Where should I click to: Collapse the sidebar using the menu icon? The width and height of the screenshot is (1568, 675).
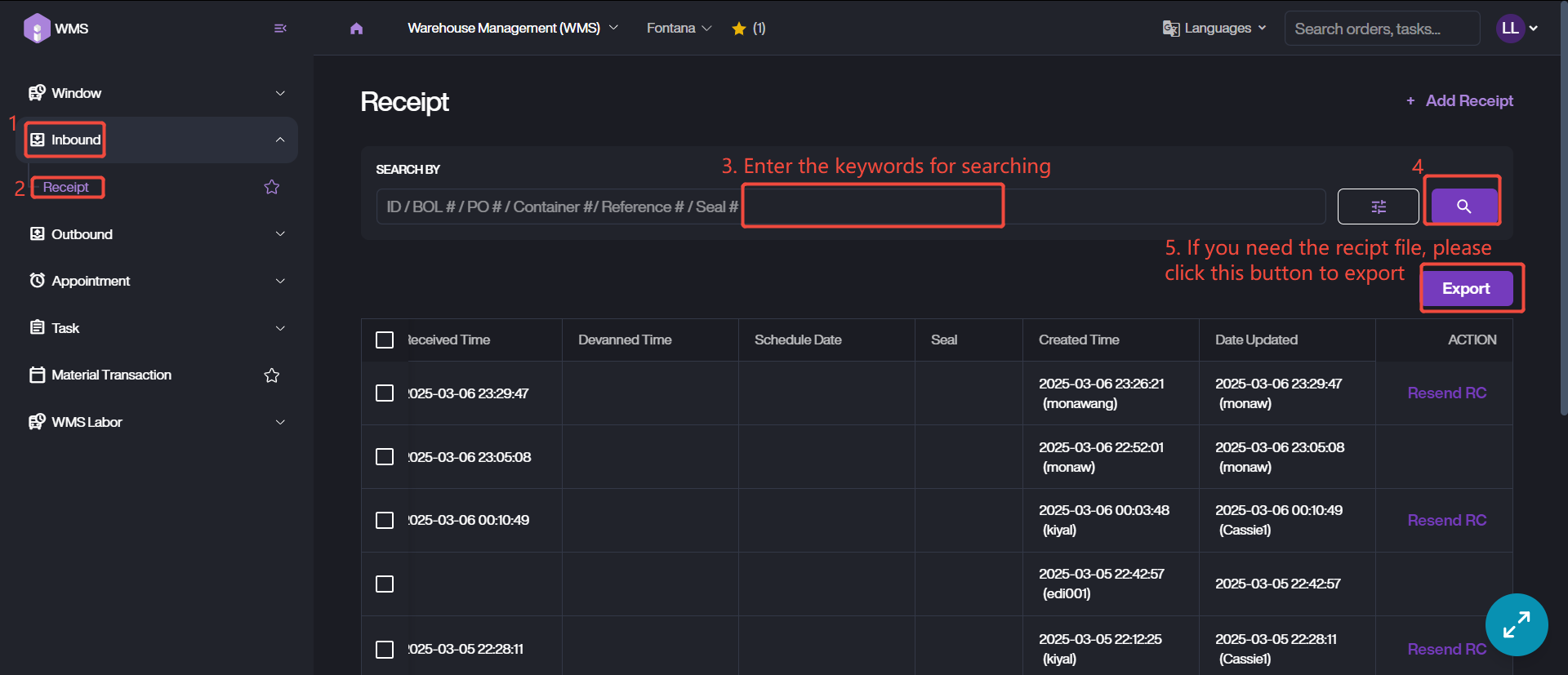pos(280,29)
